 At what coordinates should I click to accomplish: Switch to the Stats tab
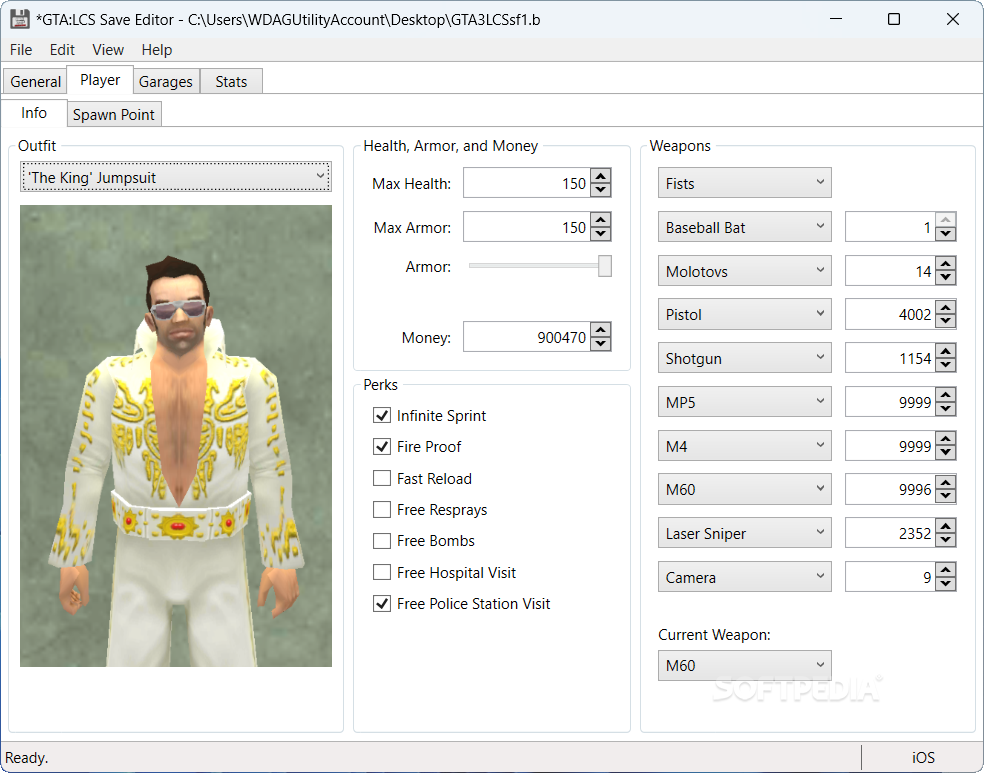tap(231, 82)
